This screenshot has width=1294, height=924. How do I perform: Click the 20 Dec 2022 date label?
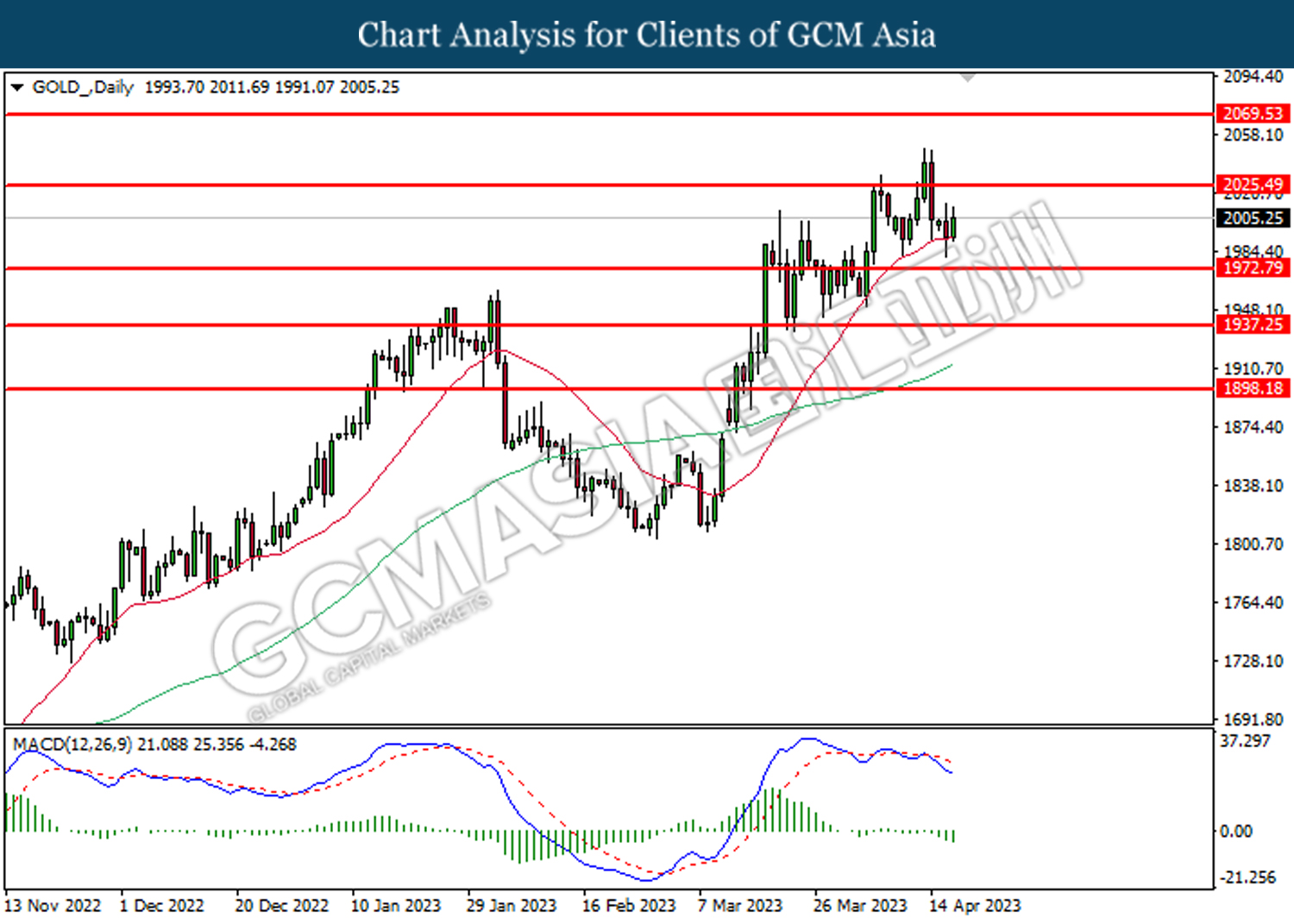click(282, 906)
